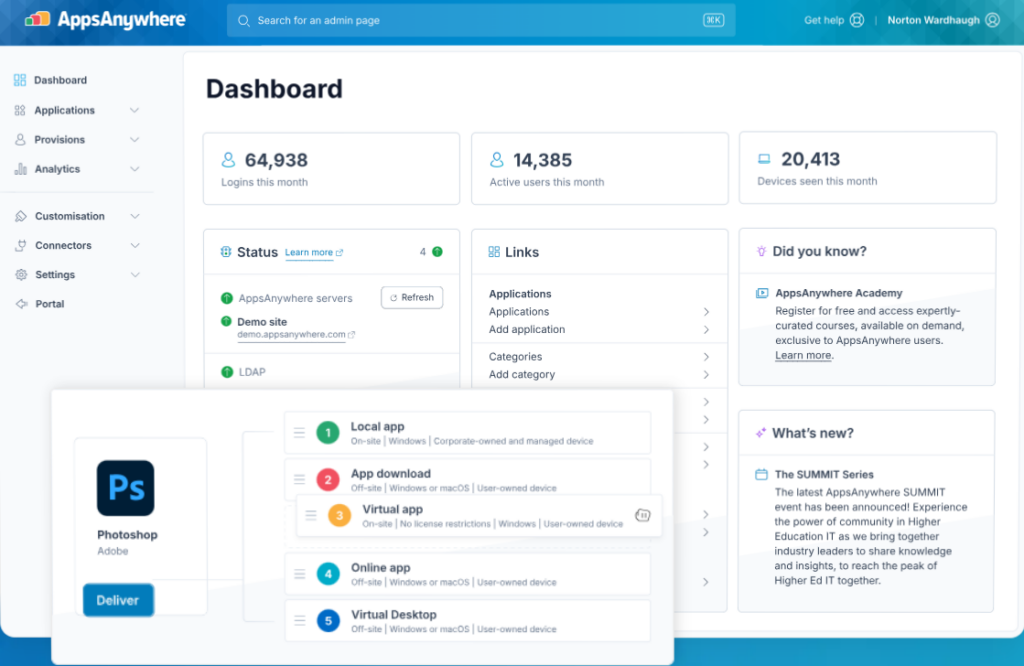Expand the Settings sidebar section
This screenshot has height=666, width=1024.
click(x=134, y=275)
